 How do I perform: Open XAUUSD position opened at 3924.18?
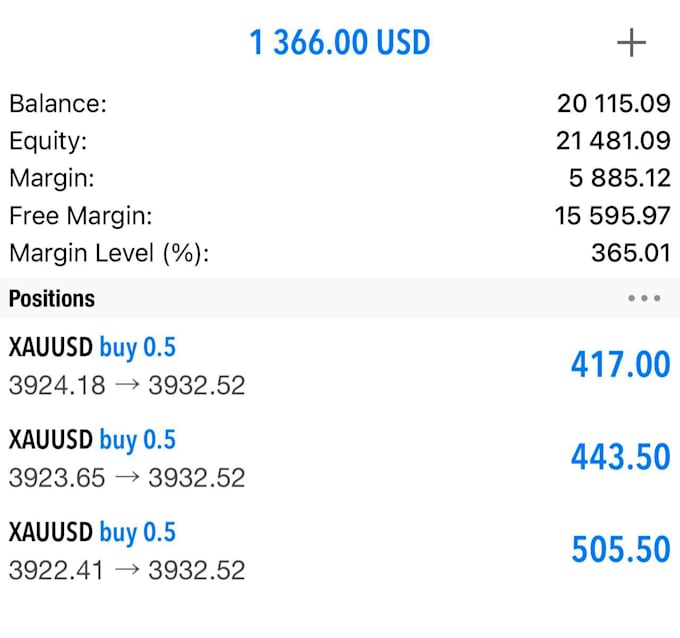(340, 365)
